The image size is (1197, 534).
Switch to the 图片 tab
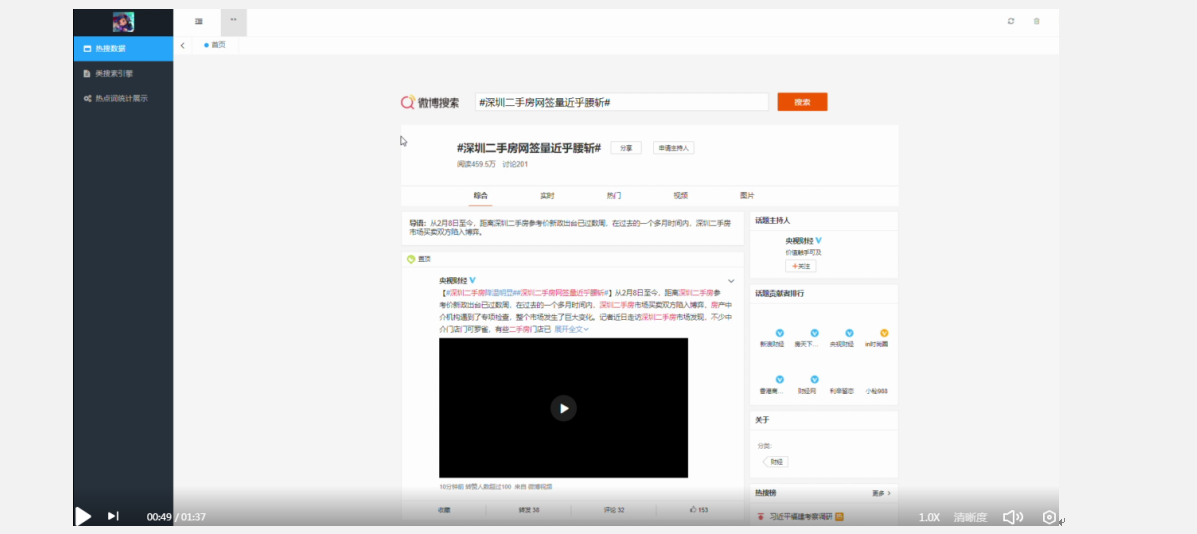tap(747, 196)
